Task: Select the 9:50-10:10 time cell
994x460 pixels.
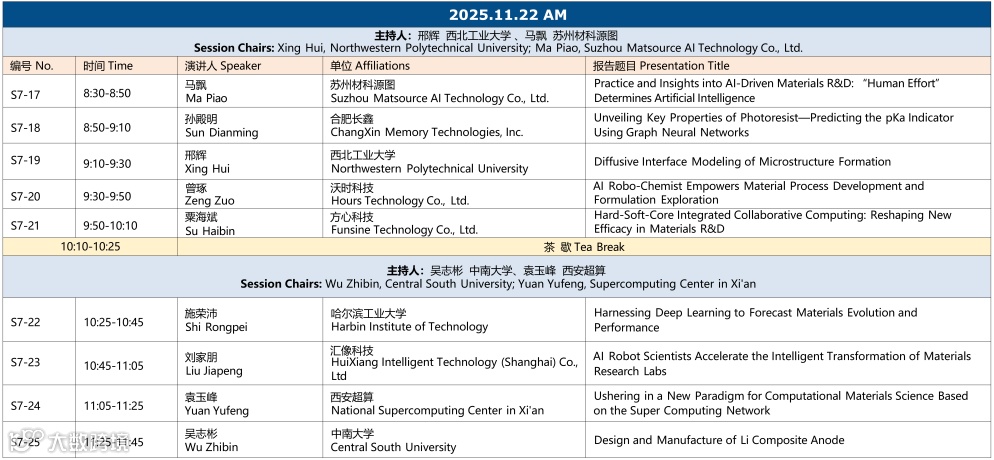Action: pyautogui.click(x=110, y=226)
